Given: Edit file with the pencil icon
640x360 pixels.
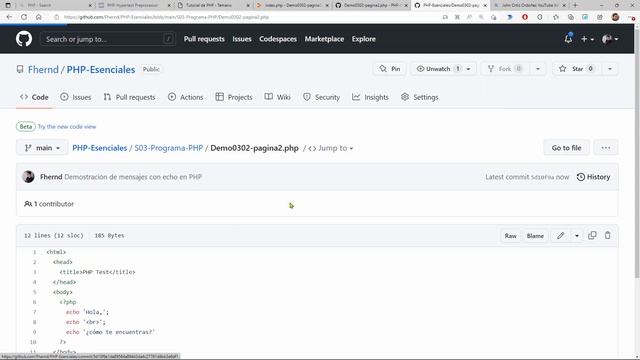Looking at the screenshot, I should [560, 236].
